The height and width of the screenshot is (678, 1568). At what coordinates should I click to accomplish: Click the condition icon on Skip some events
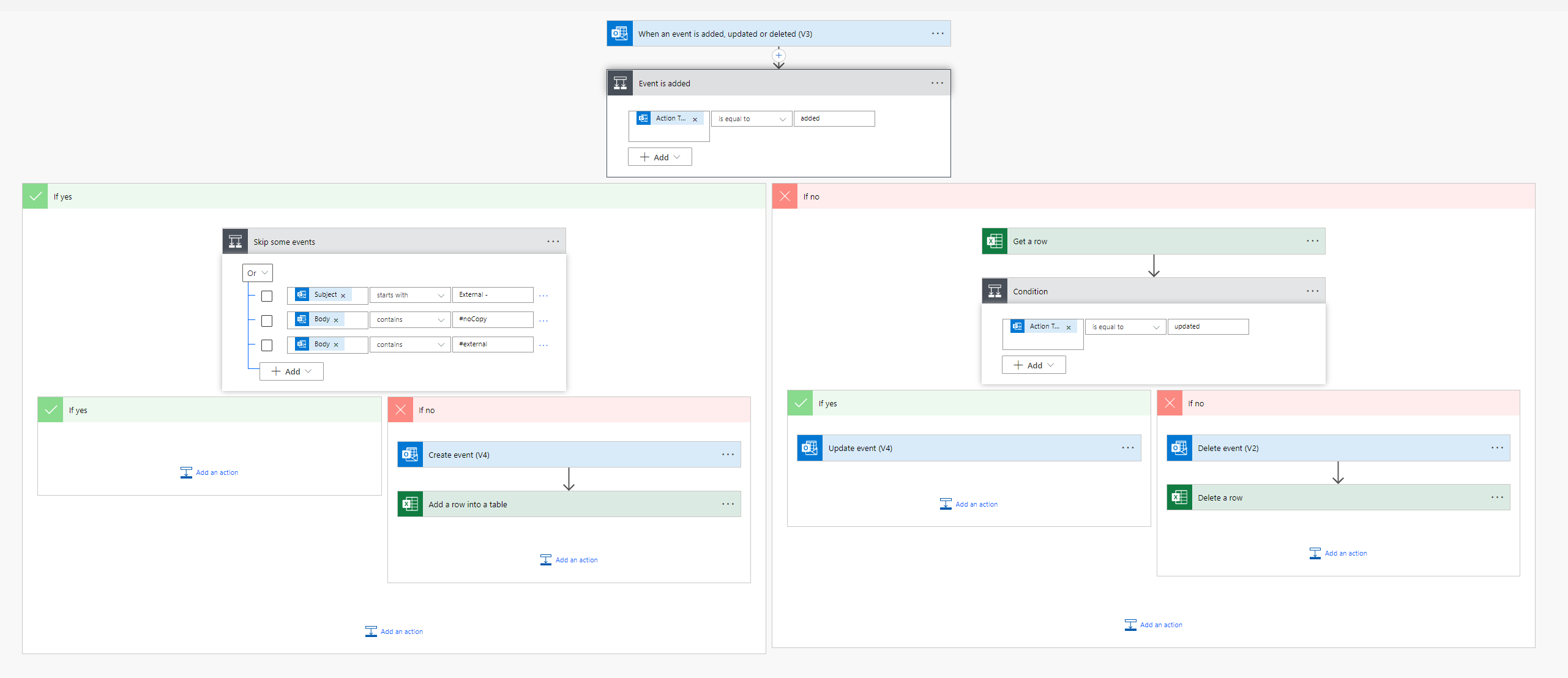[235, 242]
